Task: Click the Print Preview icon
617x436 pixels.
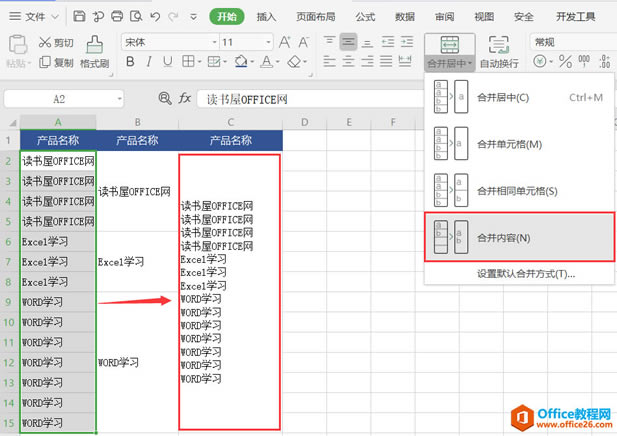Action: 136,17
